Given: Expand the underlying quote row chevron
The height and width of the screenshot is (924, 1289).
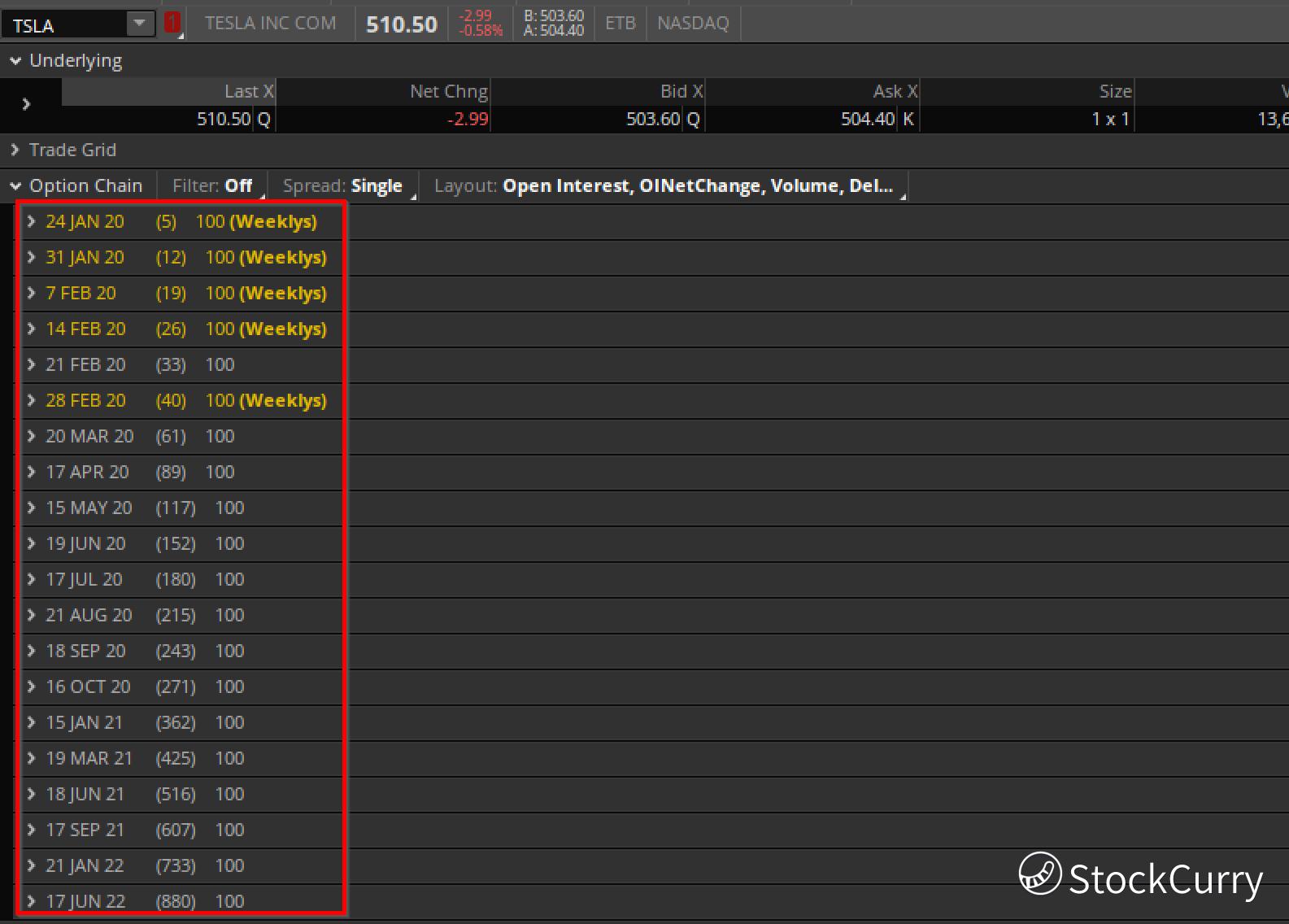Looking at the screenshot, I should click(x=26, y=104).
